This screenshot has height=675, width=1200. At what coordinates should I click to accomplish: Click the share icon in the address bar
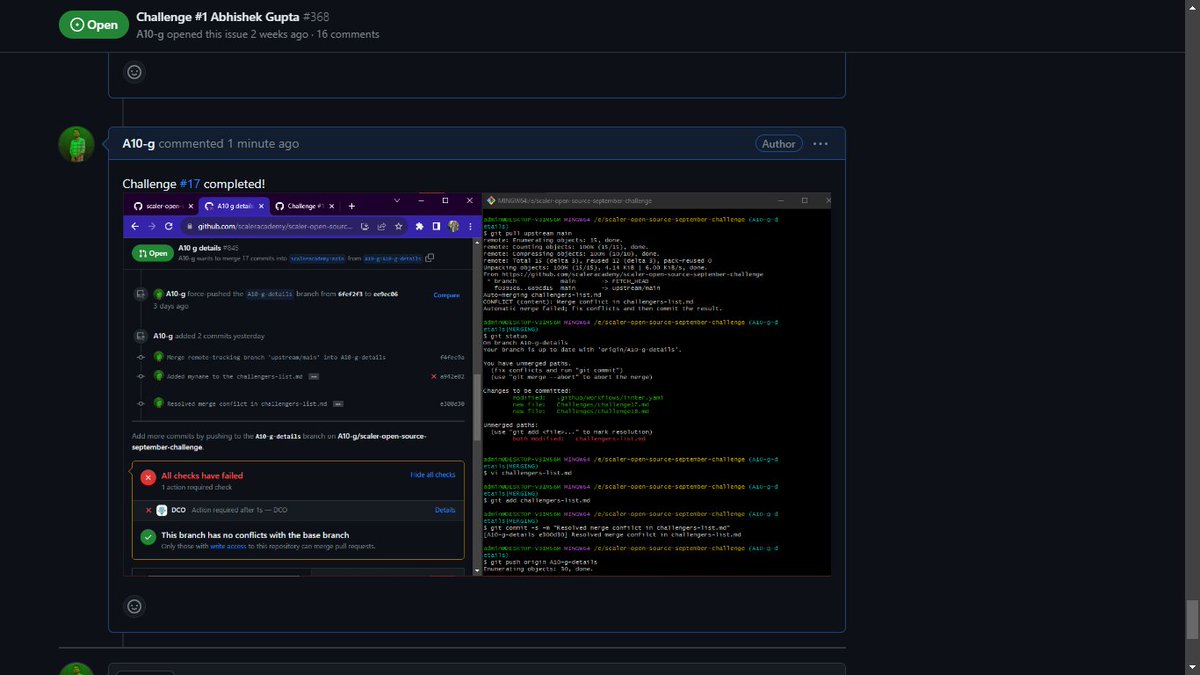pos(381,226)
